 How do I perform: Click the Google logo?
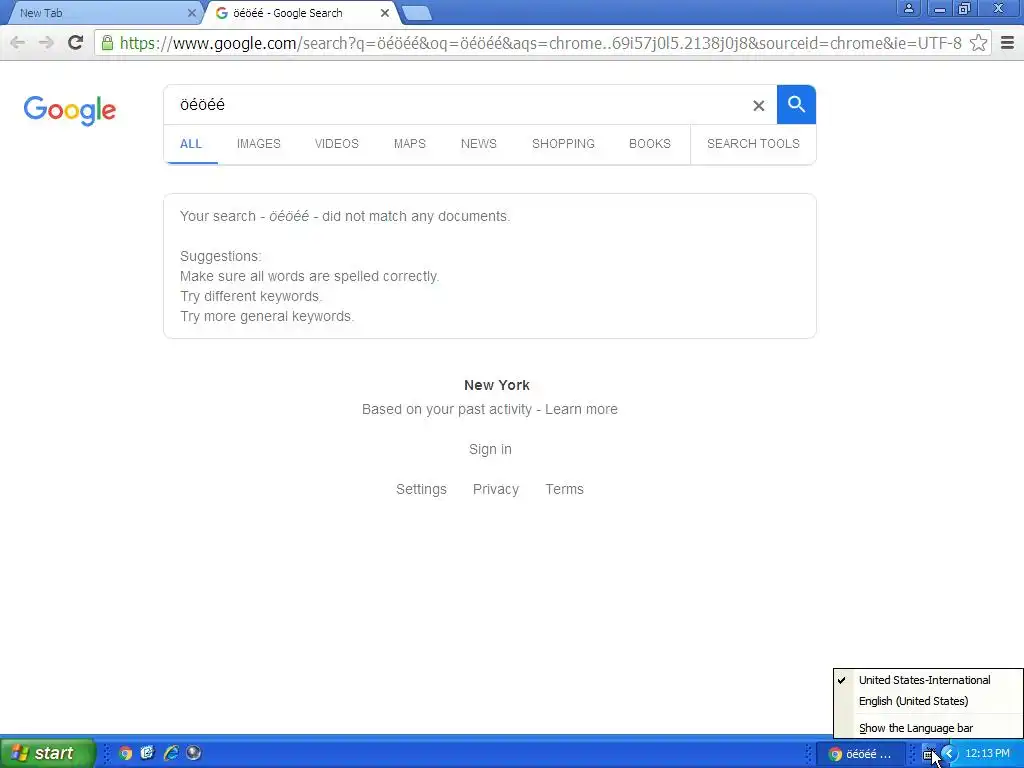[70, 110]
